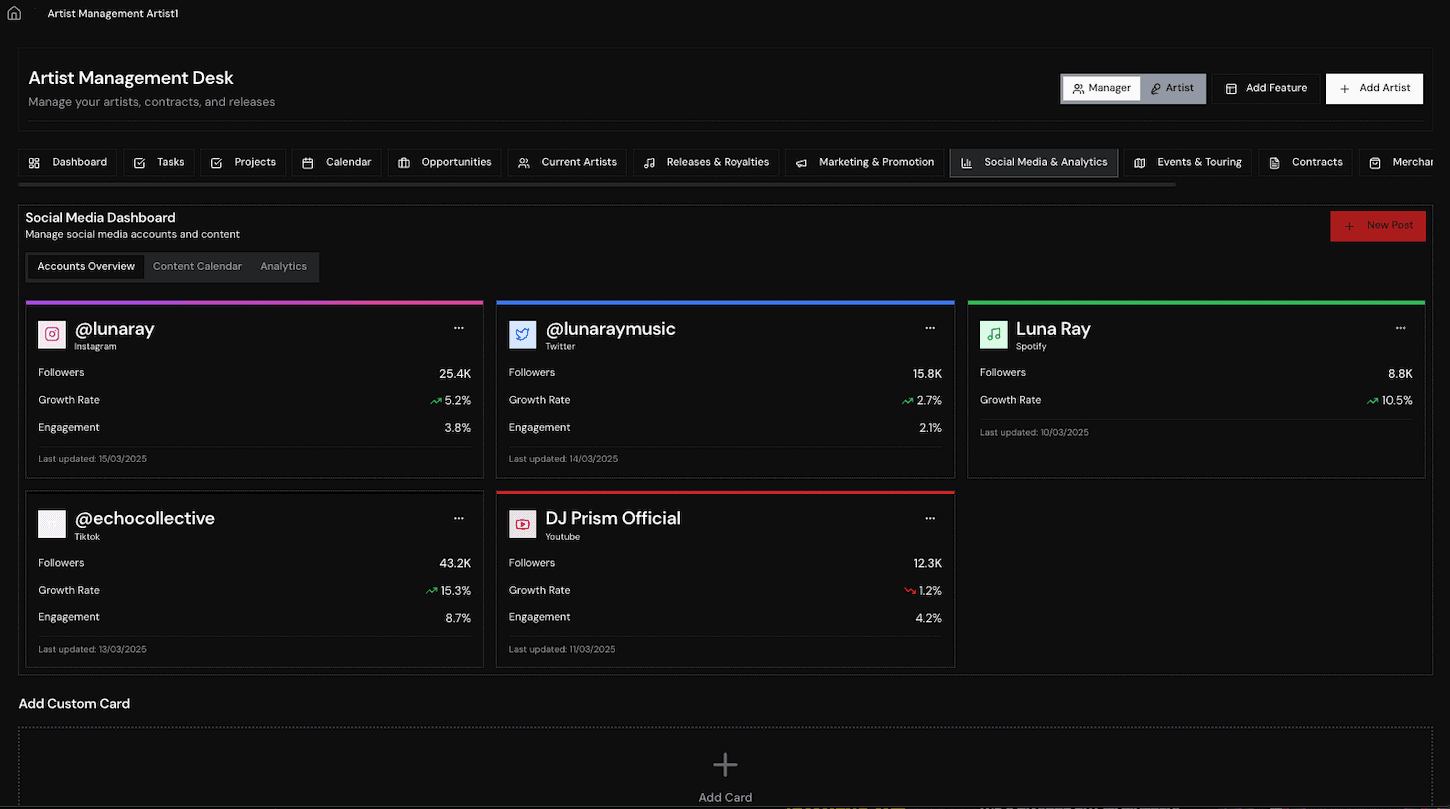Open the three-dot menu on Luna Ray Spotify card
Image resolution: width=1450 pixels, height=809 pixels.
pyautogui.click(x=1401, y=328)
